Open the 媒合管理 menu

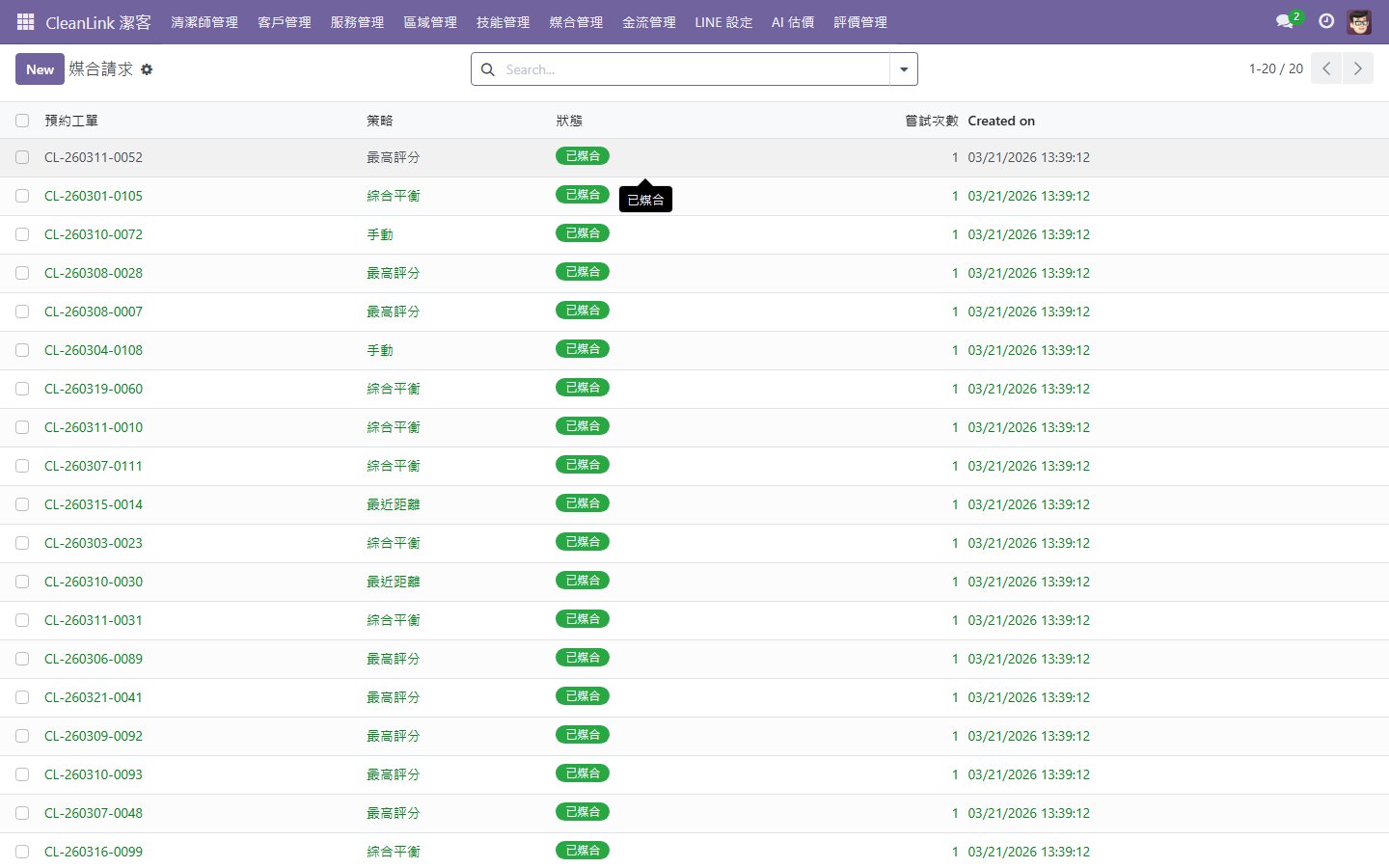[x=576, y=22]
